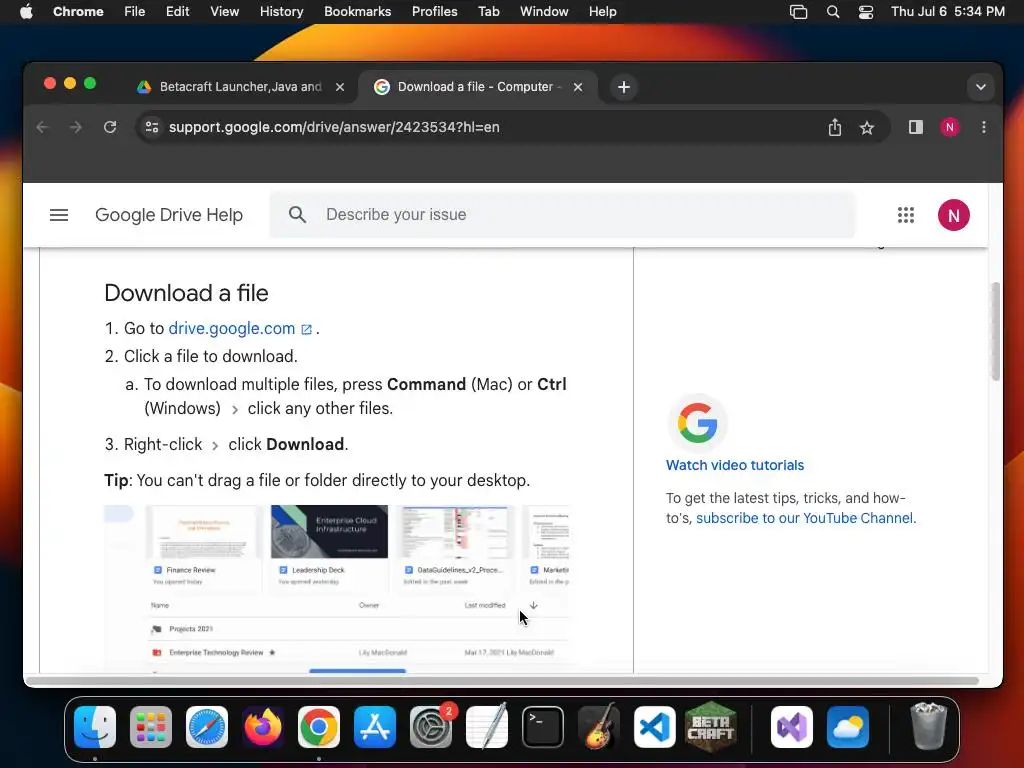The height and width of the screenshot is (768, 1024).
Task: Open Terminal from the Dock
Action: [543, 727]
